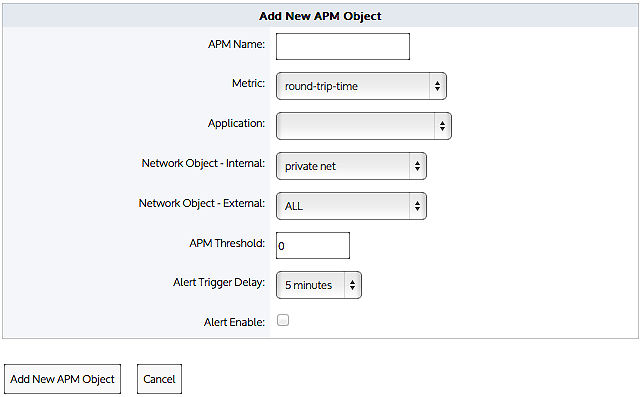643x397 pixels.
Task: Click the Cancel button
Action: [x=159, y=379]
